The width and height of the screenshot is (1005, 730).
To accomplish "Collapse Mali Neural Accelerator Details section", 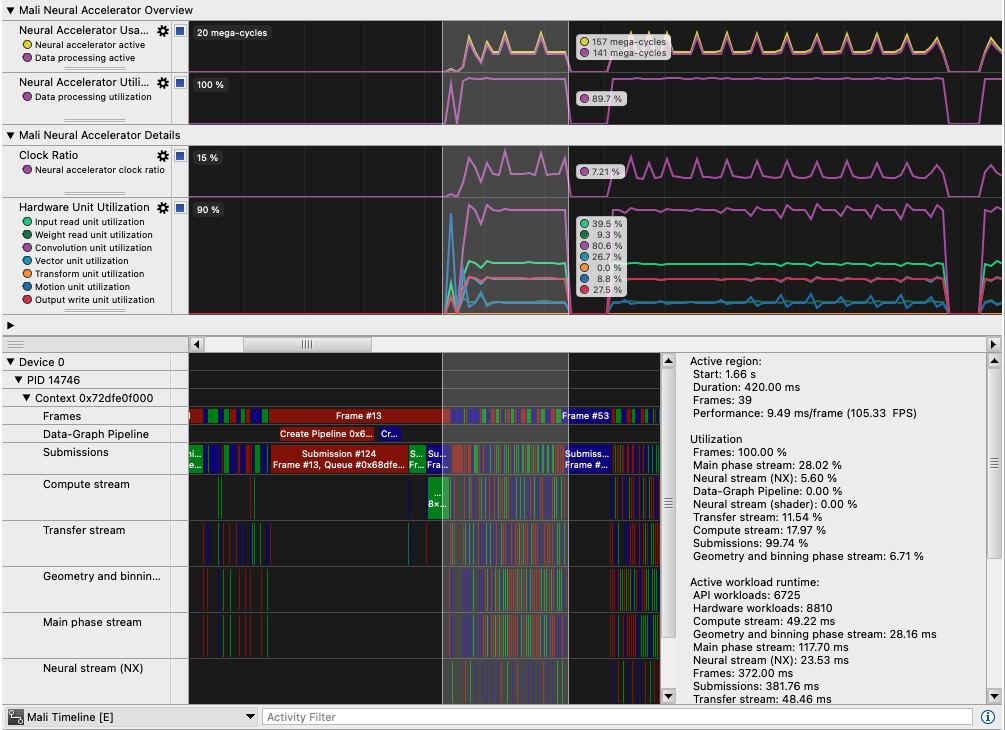I will point(10,135).
